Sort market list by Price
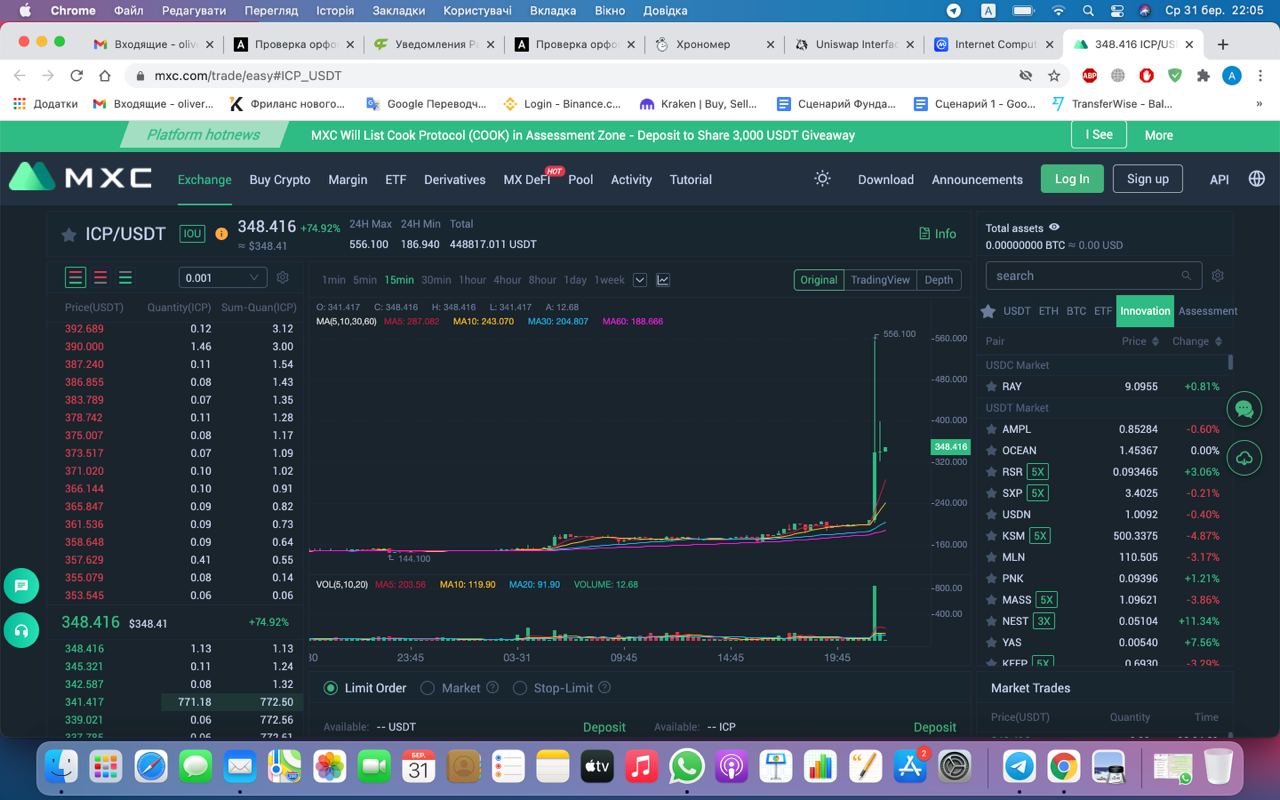1280x800 pixels. click(1140, 341)
